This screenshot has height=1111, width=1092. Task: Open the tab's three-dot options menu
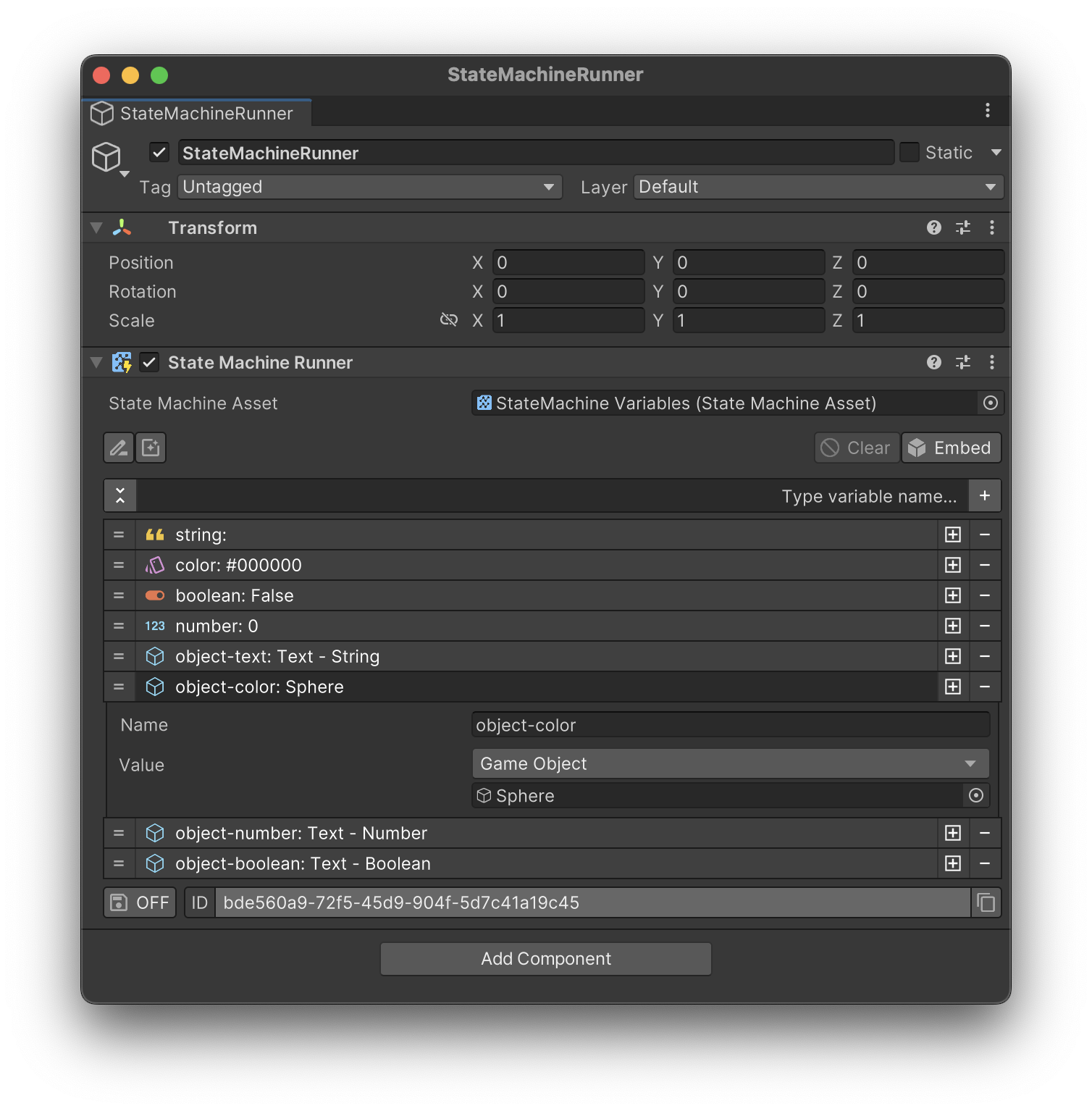pos(987,110)
